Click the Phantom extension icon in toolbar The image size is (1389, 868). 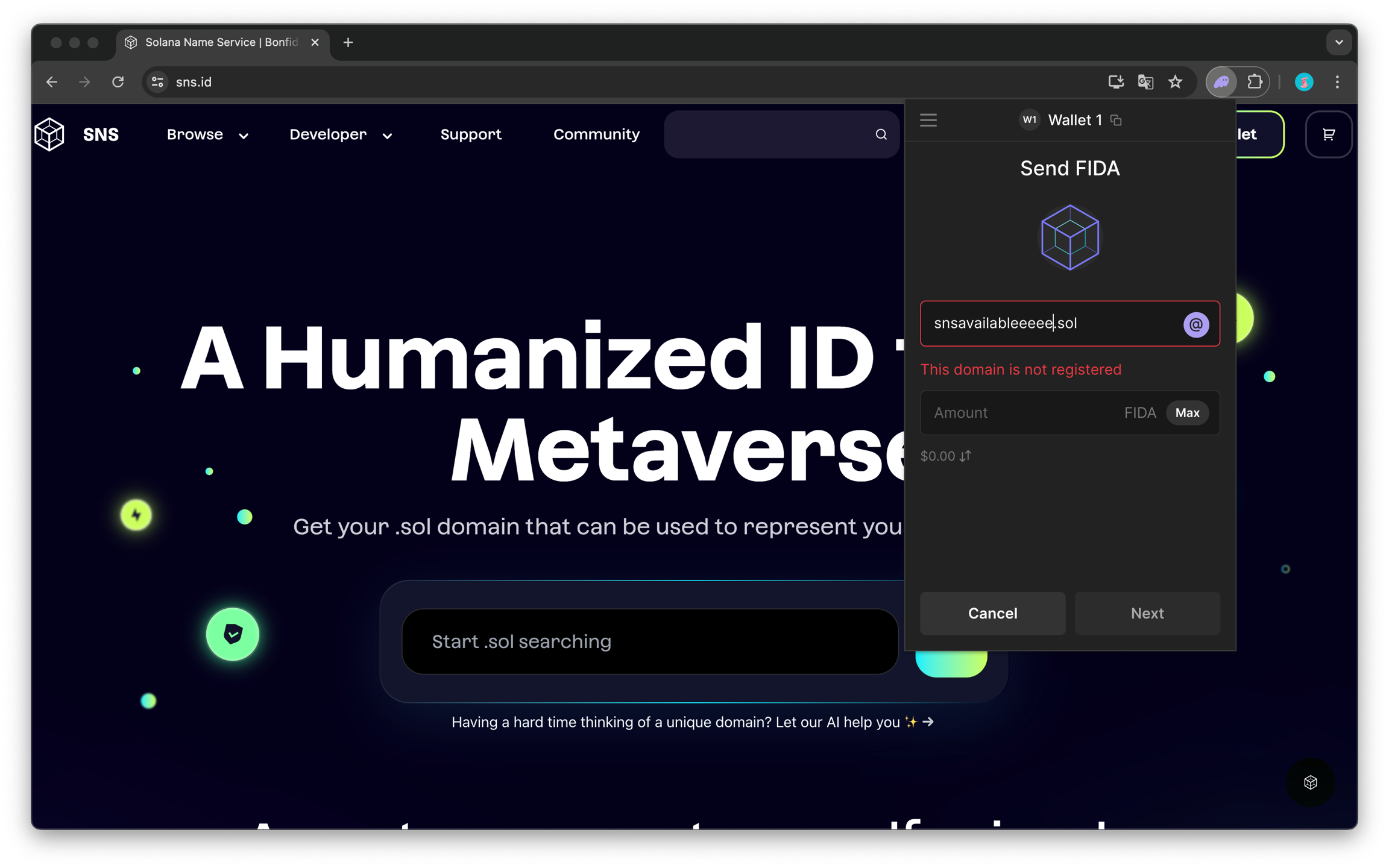coord(1221,82)
